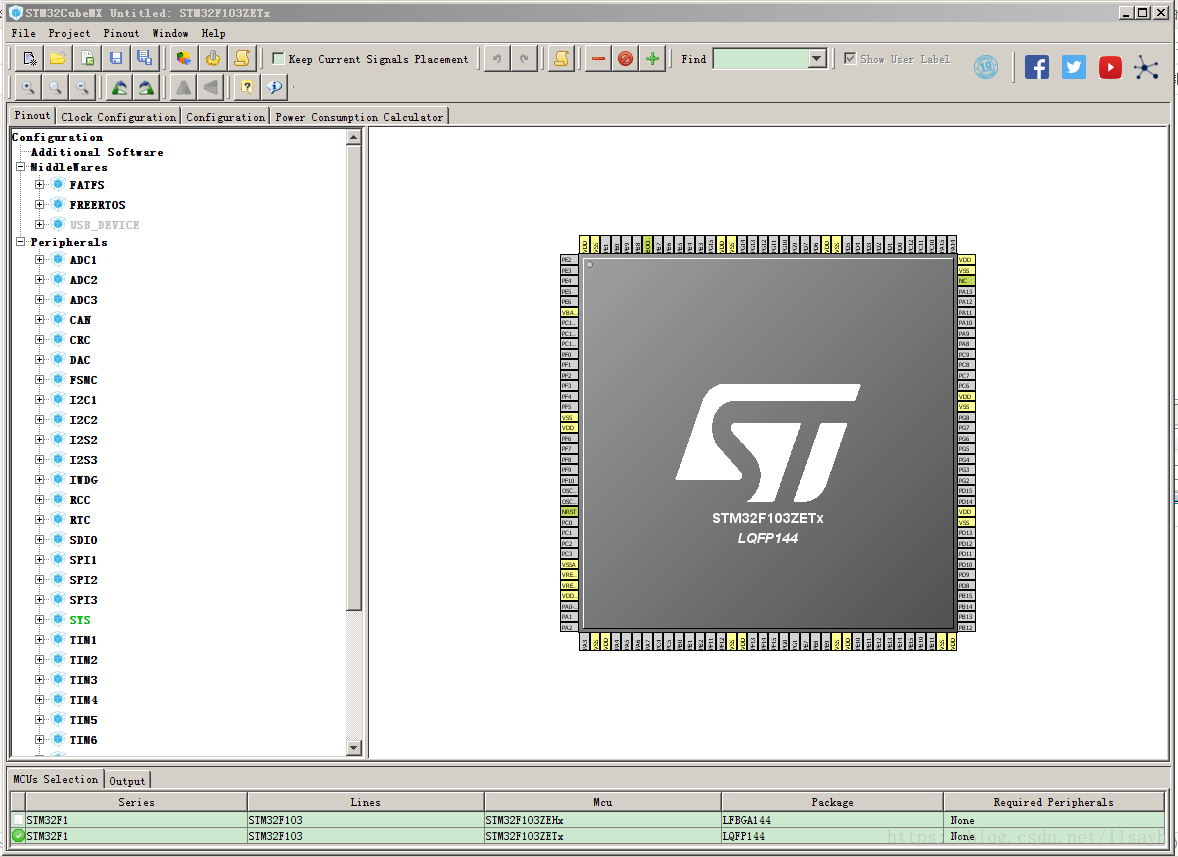This screenshot has height=857, width=1178.
Task: Sort by the Package column header
Action: pos(832,802)
